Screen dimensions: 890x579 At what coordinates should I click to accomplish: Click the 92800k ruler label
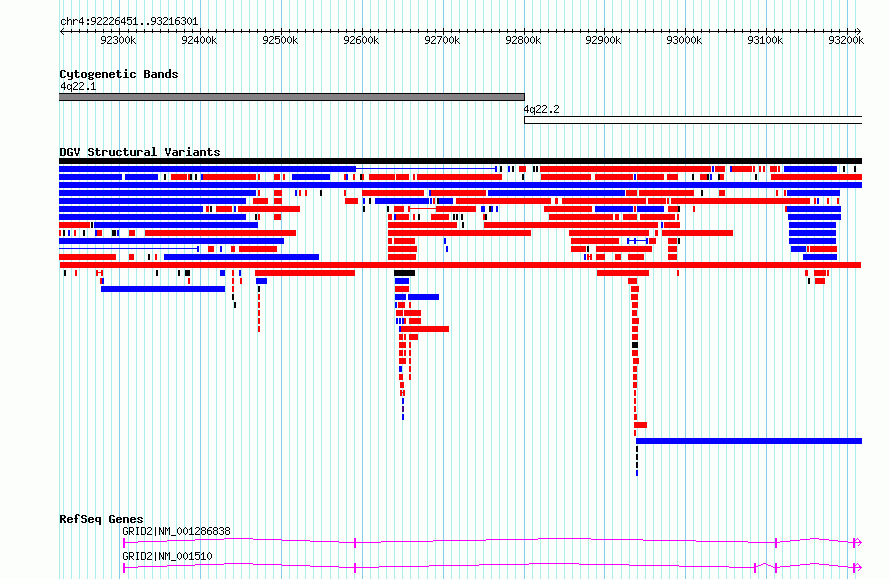(x=523, y=40)
